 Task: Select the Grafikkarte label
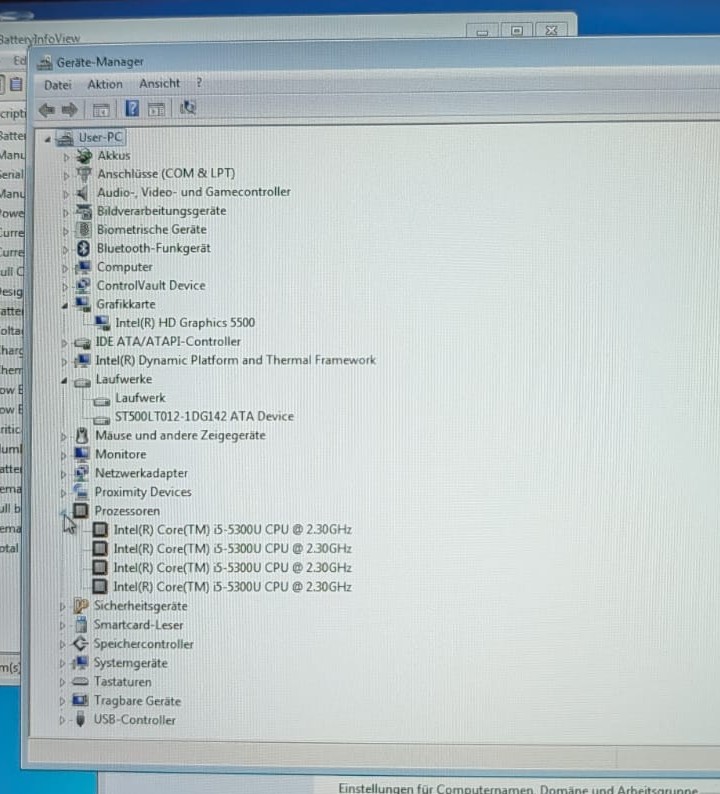tap(126, 304)
